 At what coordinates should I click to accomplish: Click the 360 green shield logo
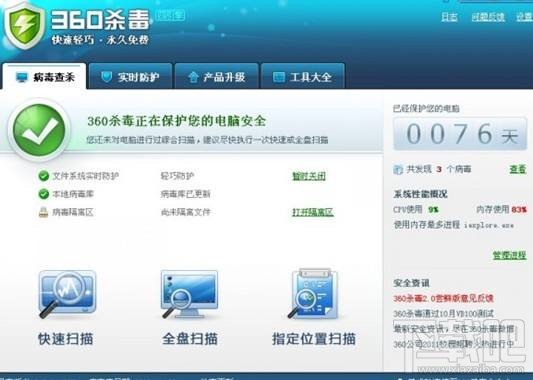(x=24, y=25)
